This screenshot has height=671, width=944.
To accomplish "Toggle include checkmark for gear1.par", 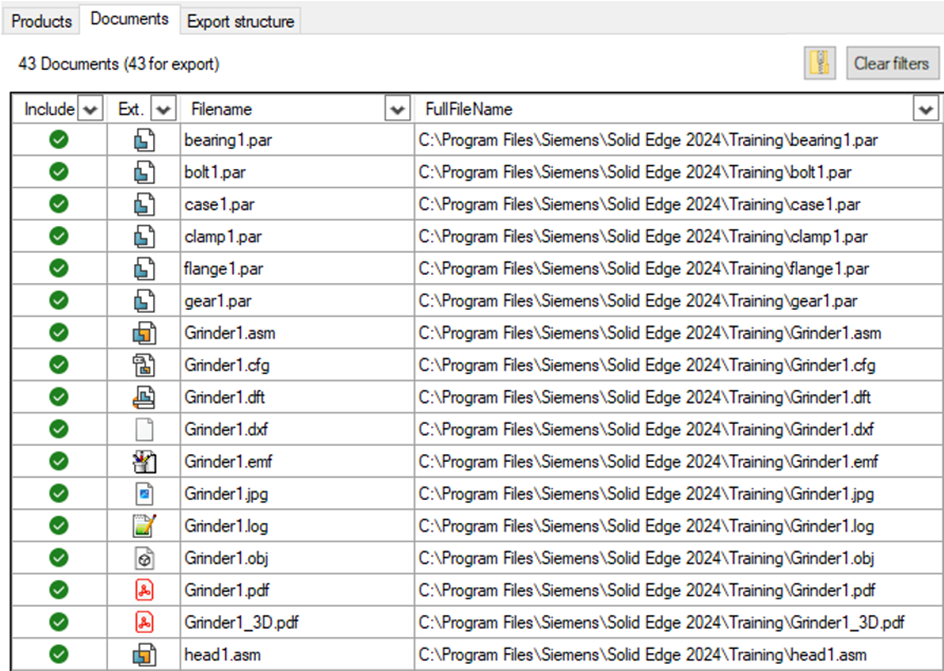I will pos(59,300).
